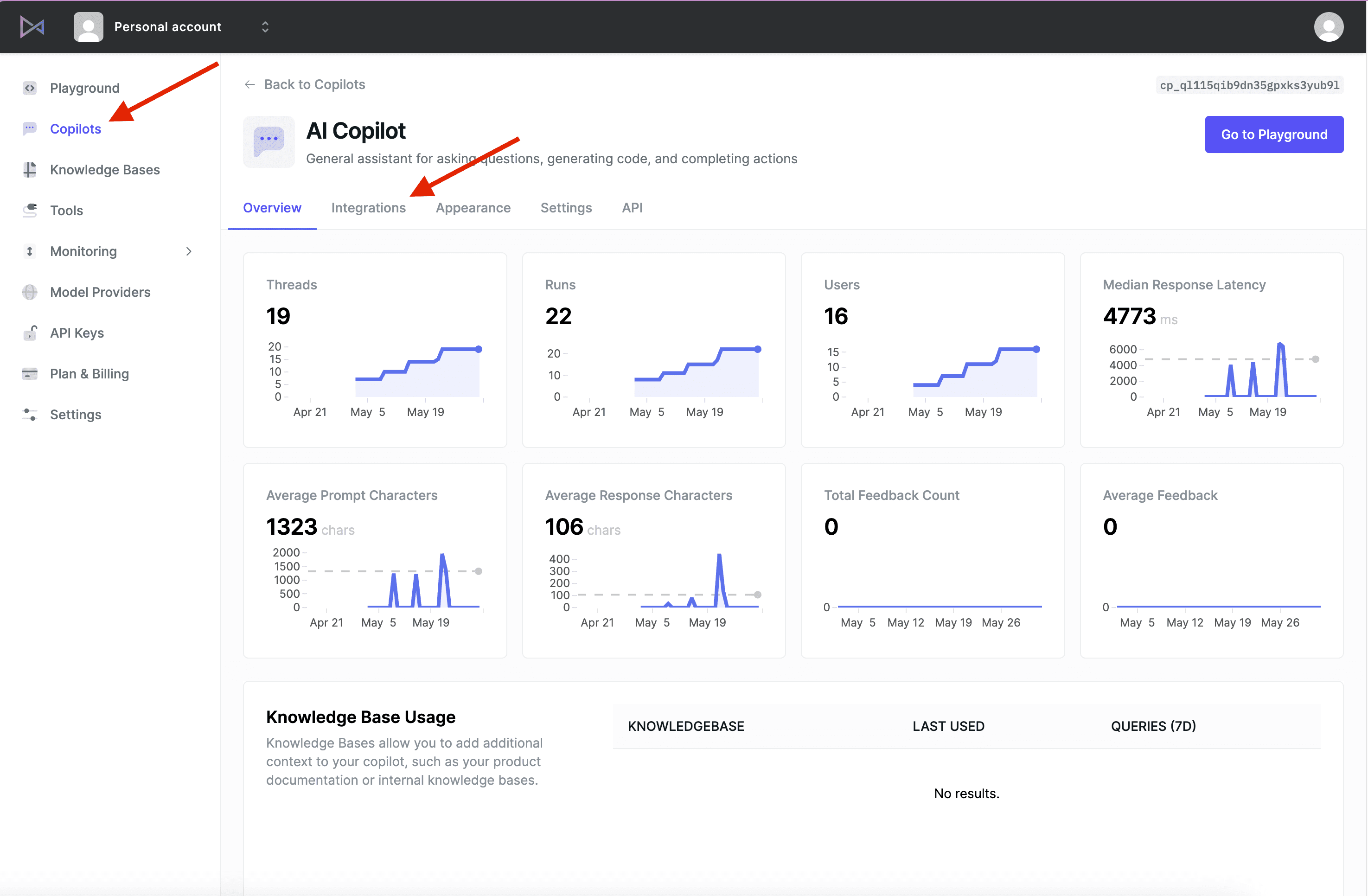Click Back to Copilots link

pos(314,84)
